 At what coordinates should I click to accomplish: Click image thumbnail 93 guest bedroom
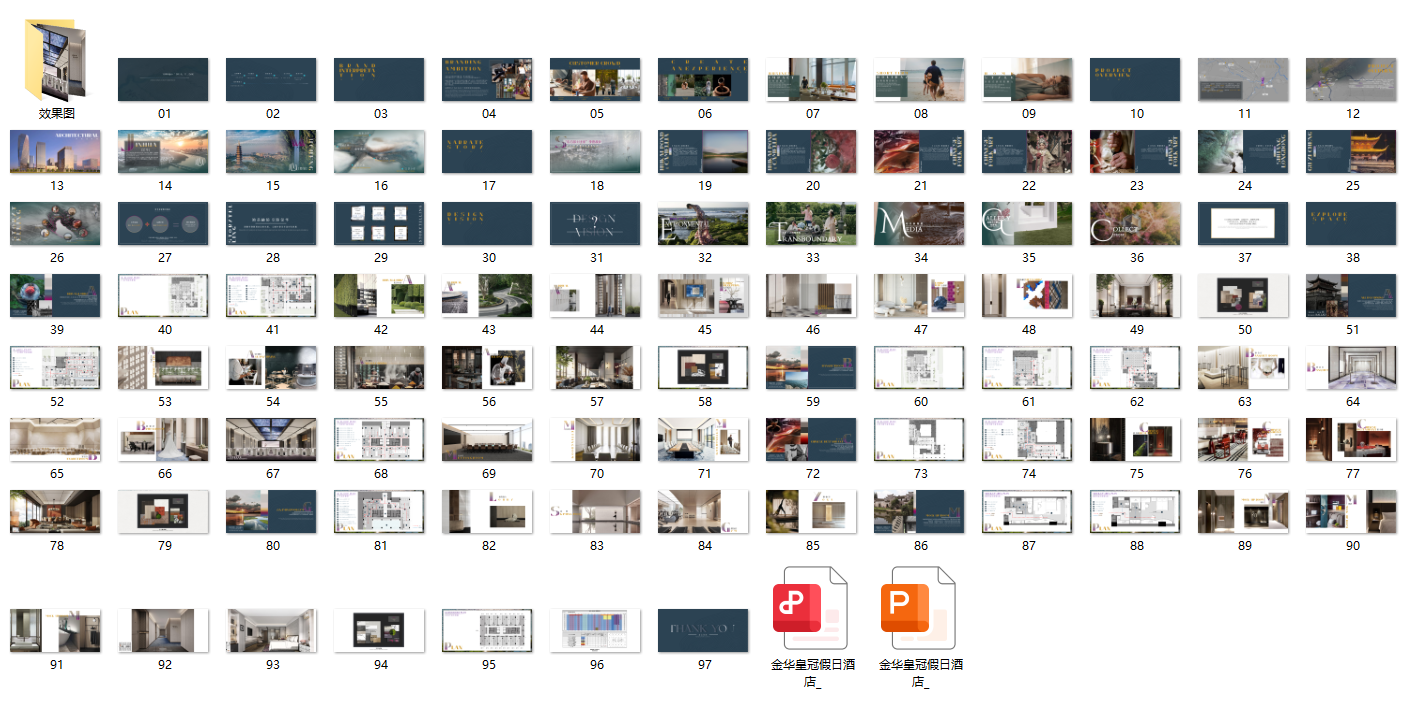pos(271,631)
